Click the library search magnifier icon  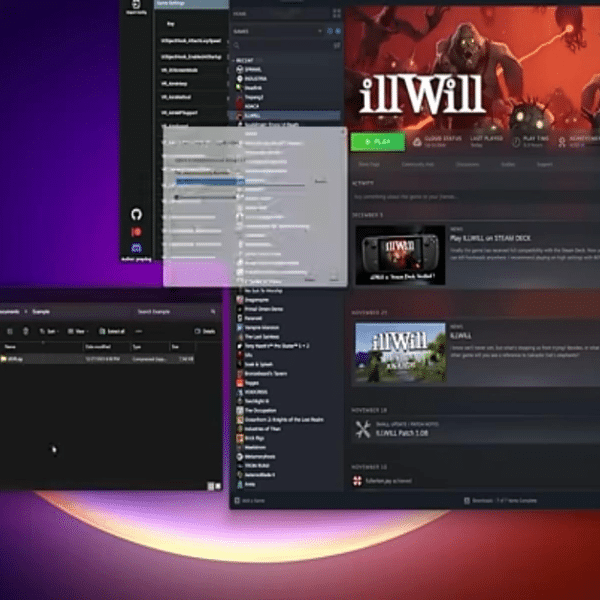[x=236, y=45]
